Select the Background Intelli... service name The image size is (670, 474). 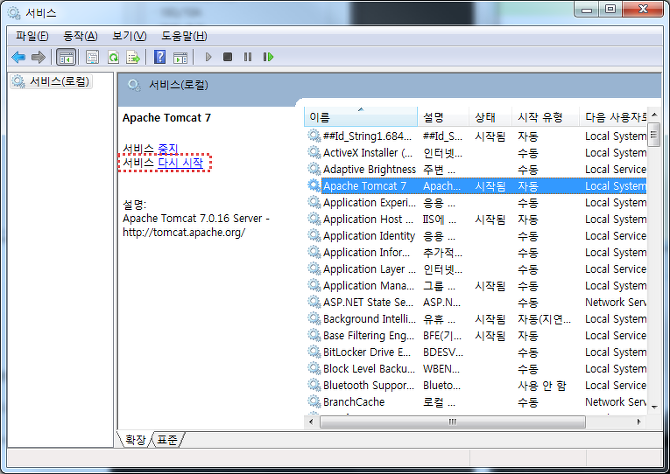(x=369, y=319)
